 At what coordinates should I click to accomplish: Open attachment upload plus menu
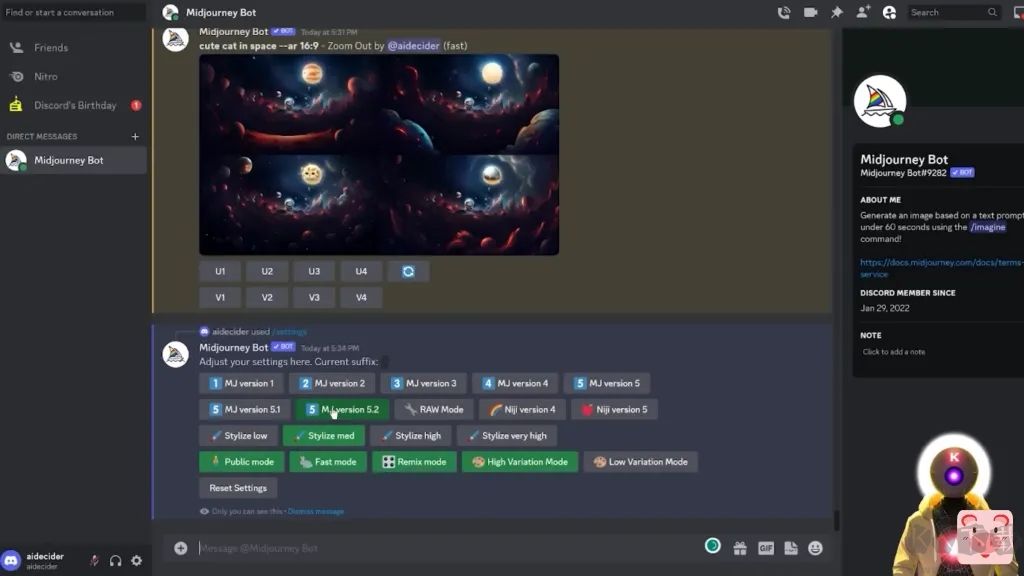pyautogui.click(x=181, y=549)
